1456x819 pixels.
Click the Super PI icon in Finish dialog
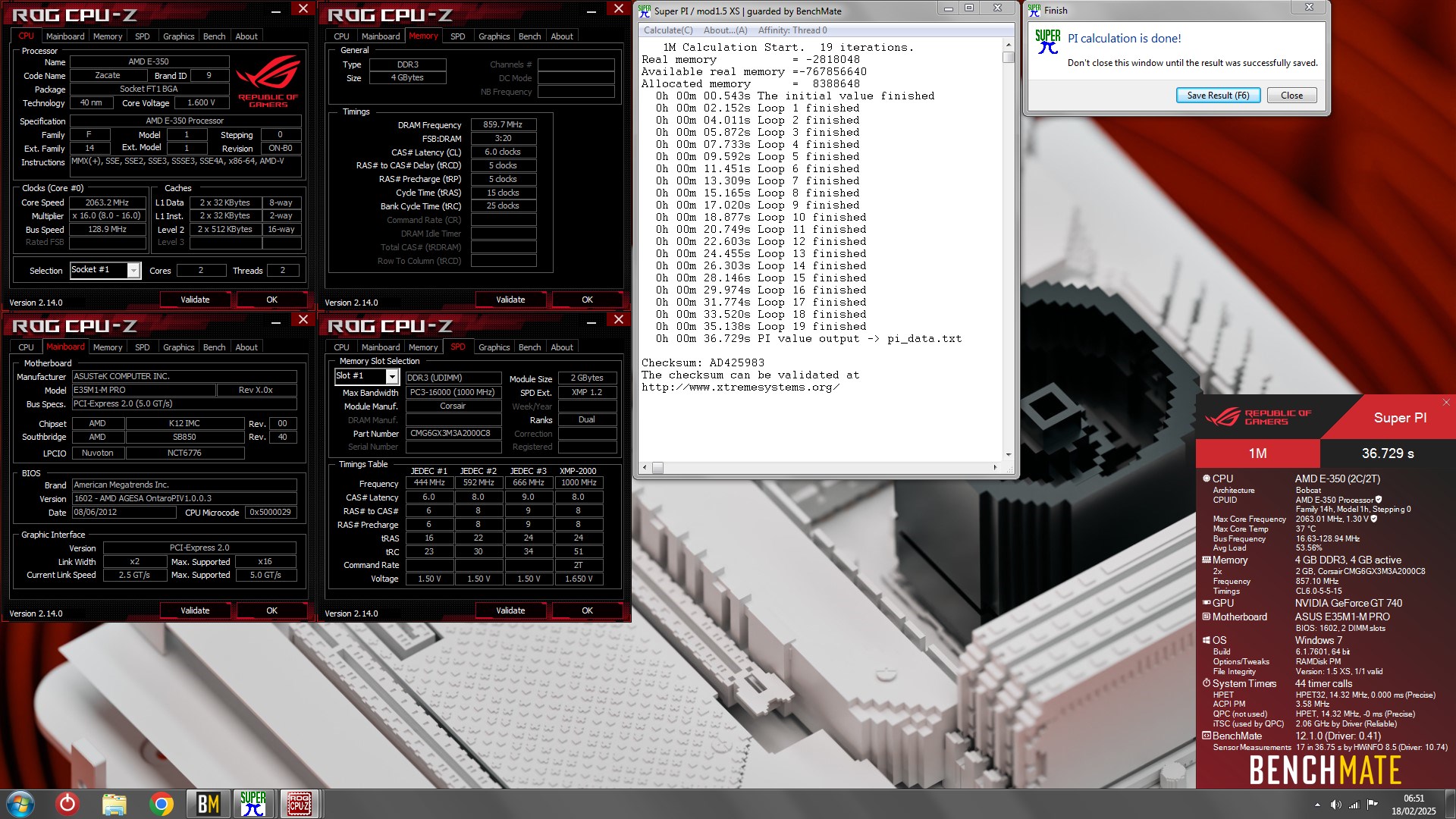tap(1048, 41)
